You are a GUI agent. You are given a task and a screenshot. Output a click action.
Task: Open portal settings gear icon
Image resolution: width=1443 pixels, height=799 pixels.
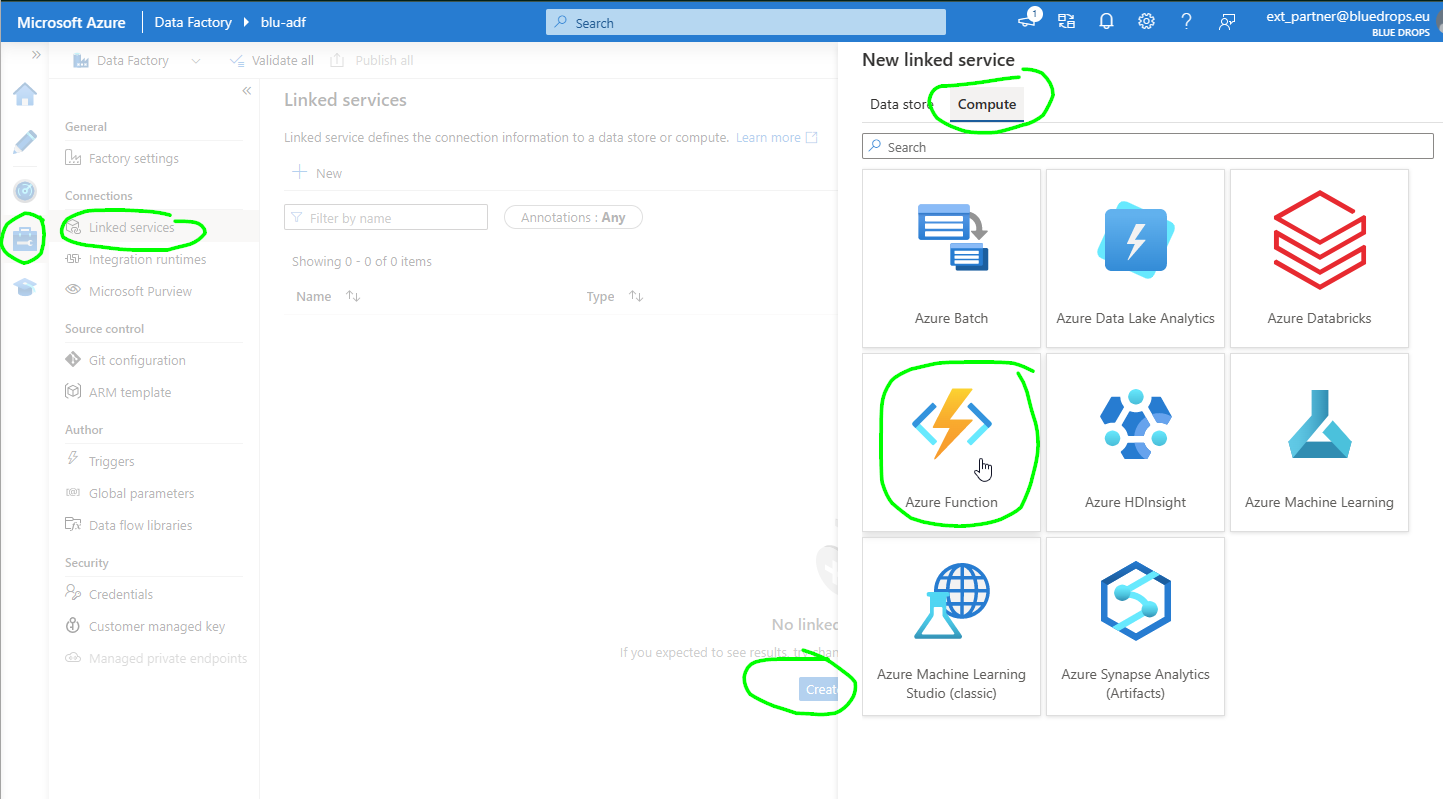pyautogui.click(x=1147, y=22)
